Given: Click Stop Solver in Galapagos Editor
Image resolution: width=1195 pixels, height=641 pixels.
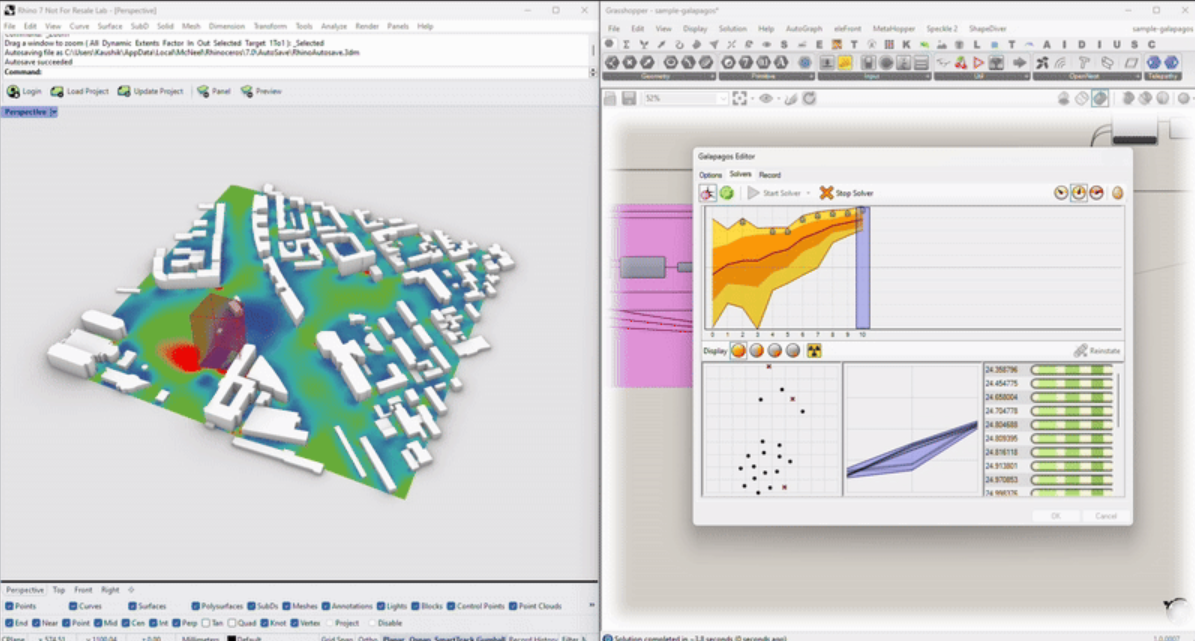Looking at the screenshot, I should click(846, 193).
